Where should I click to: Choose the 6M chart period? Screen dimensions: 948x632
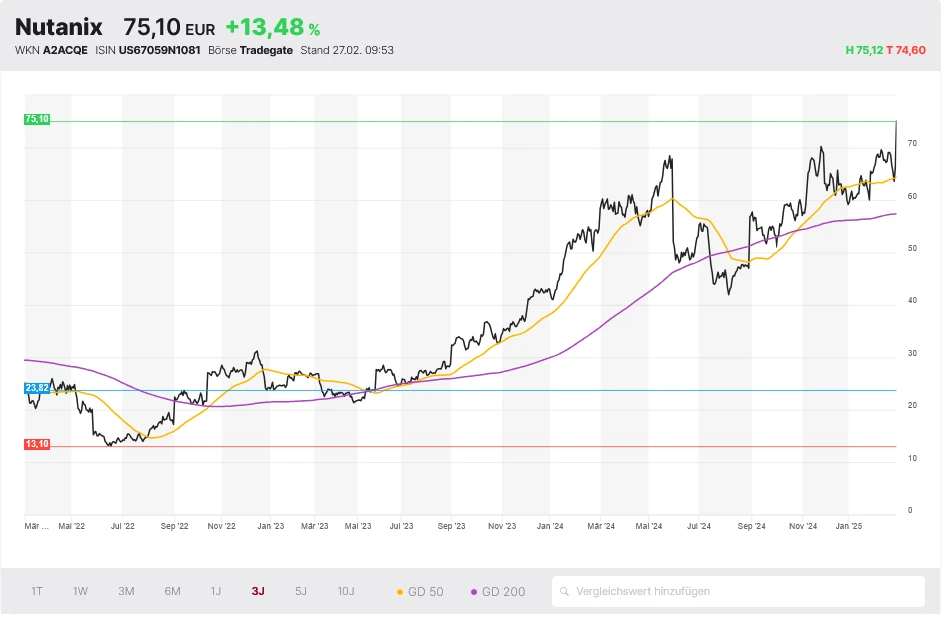(x=172, y=591)
